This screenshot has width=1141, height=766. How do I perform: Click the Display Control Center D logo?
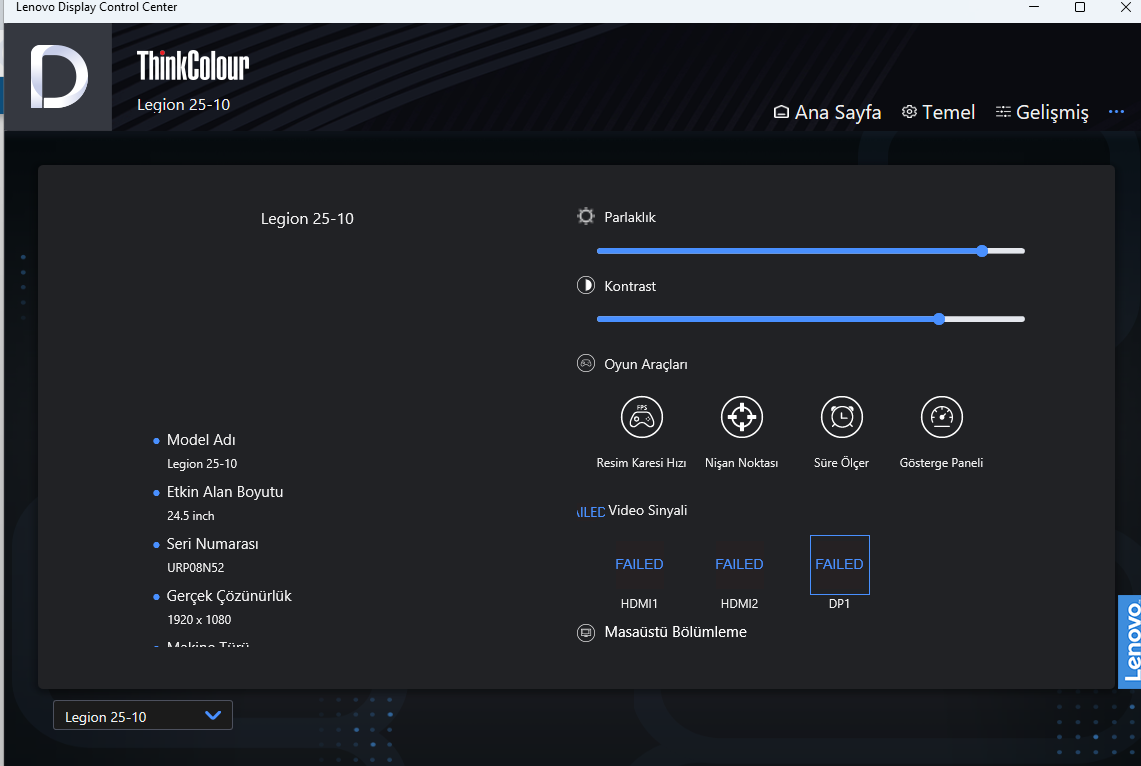58,77
